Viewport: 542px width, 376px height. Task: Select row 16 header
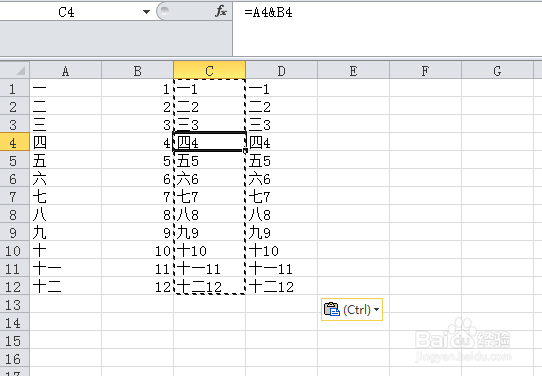click(15, 358)
